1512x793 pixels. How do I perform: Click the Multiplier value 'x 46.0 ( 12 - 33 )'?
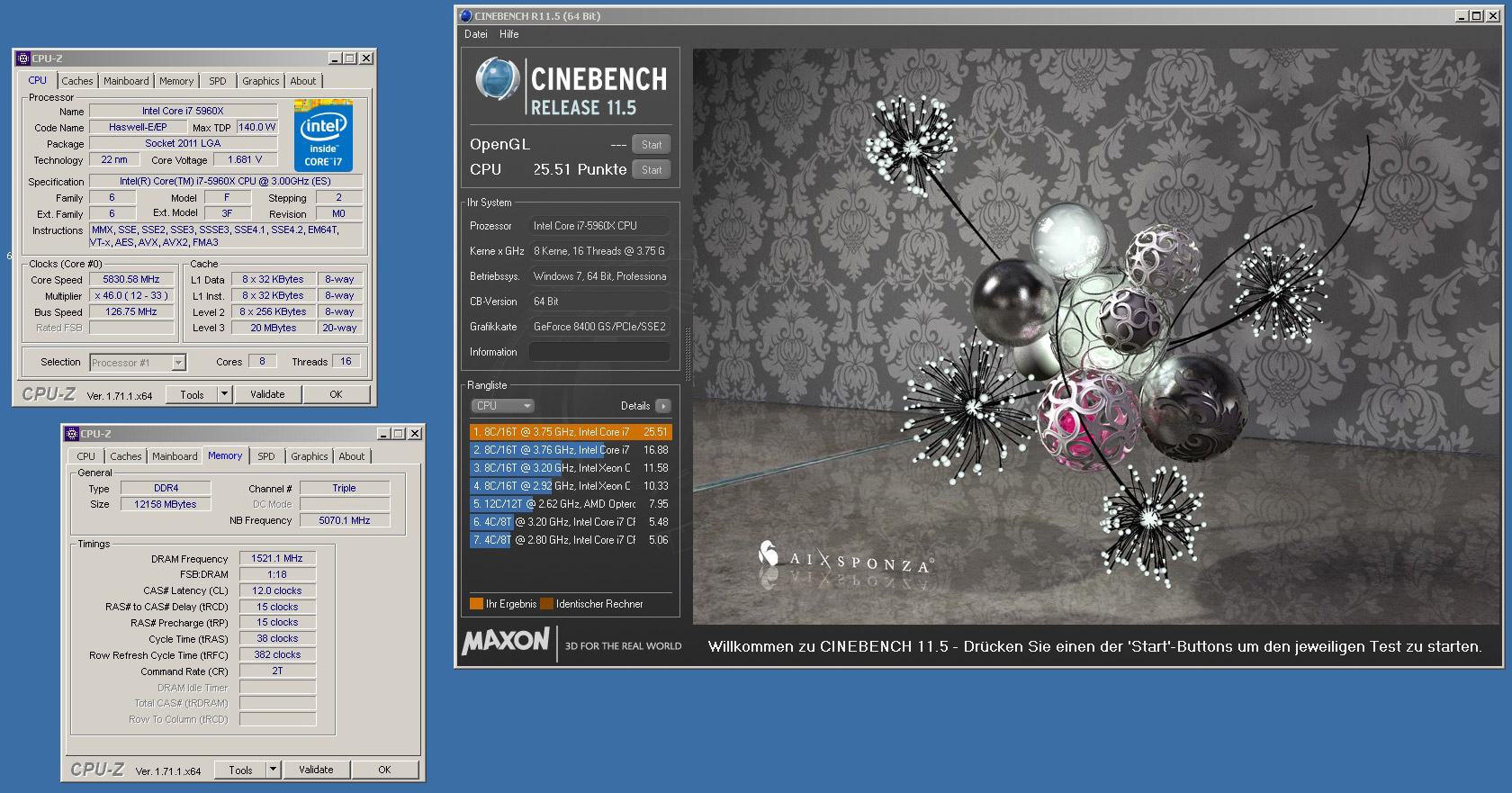pos(131,296)
